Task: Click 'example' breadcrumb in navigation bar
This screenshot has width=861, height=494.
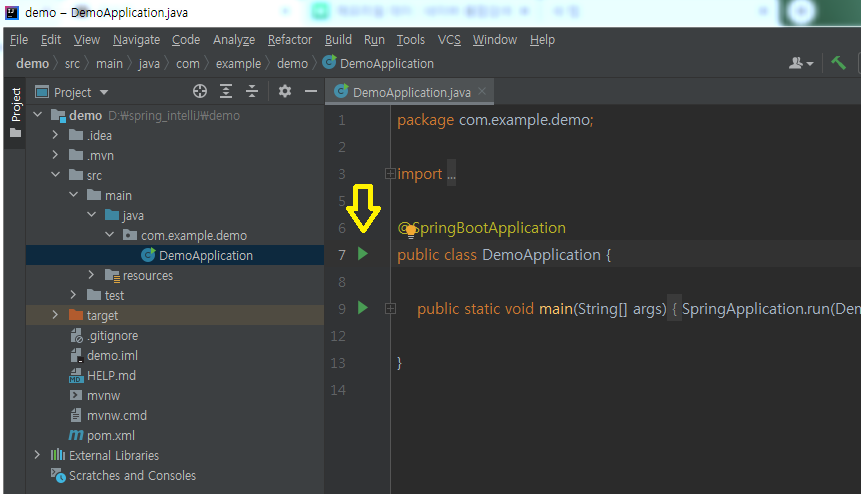Action: [238, 64]
